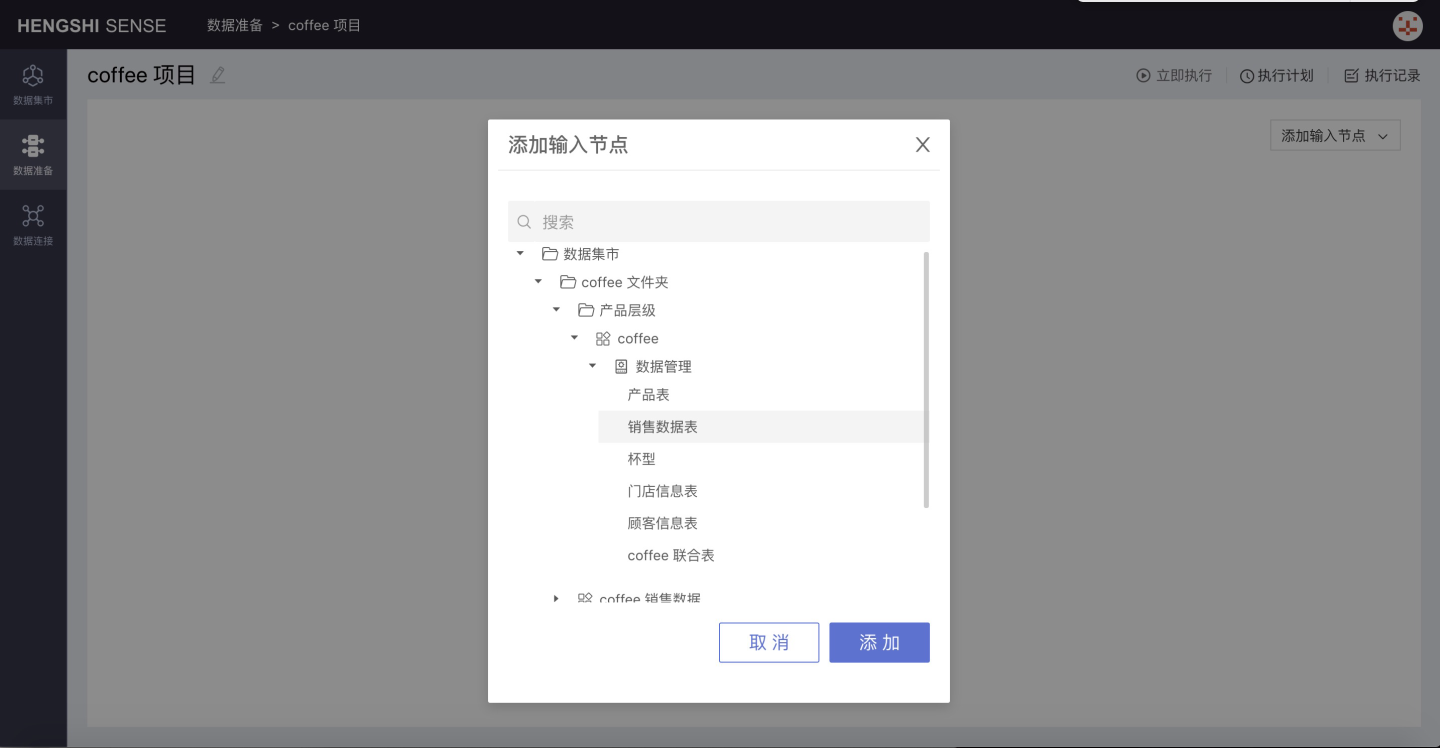1440x748 pixels.
Task: Open the 添加输入节点 dropdown
Action: [1334, 136]
